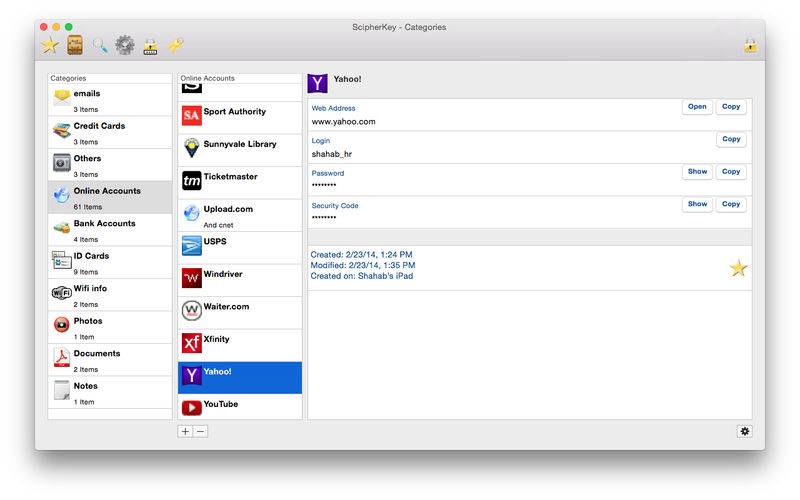Click the Security Code masked value

pos(324,218)
